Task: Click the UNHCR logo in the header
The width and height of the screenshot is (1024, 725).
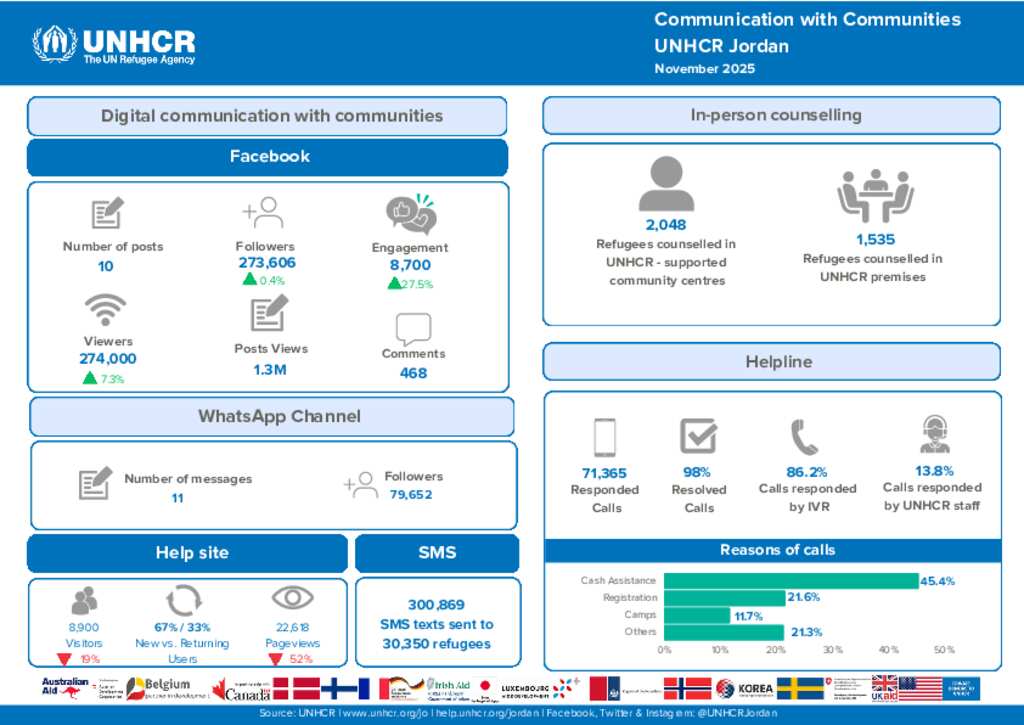Action: 113,45
